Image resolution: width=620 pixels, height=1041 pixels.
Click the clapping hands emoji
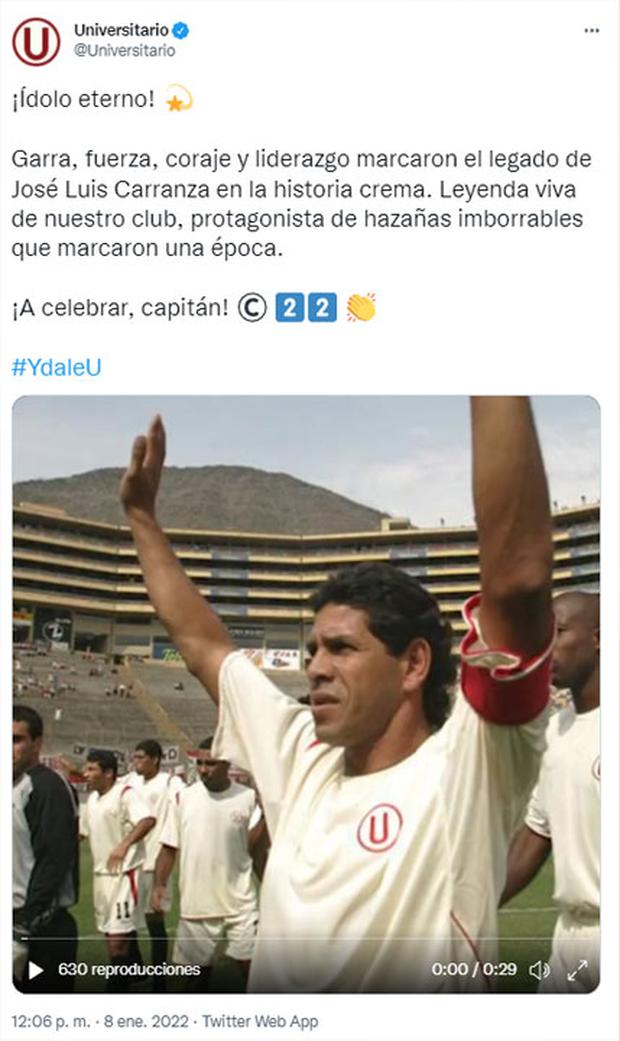361,307
